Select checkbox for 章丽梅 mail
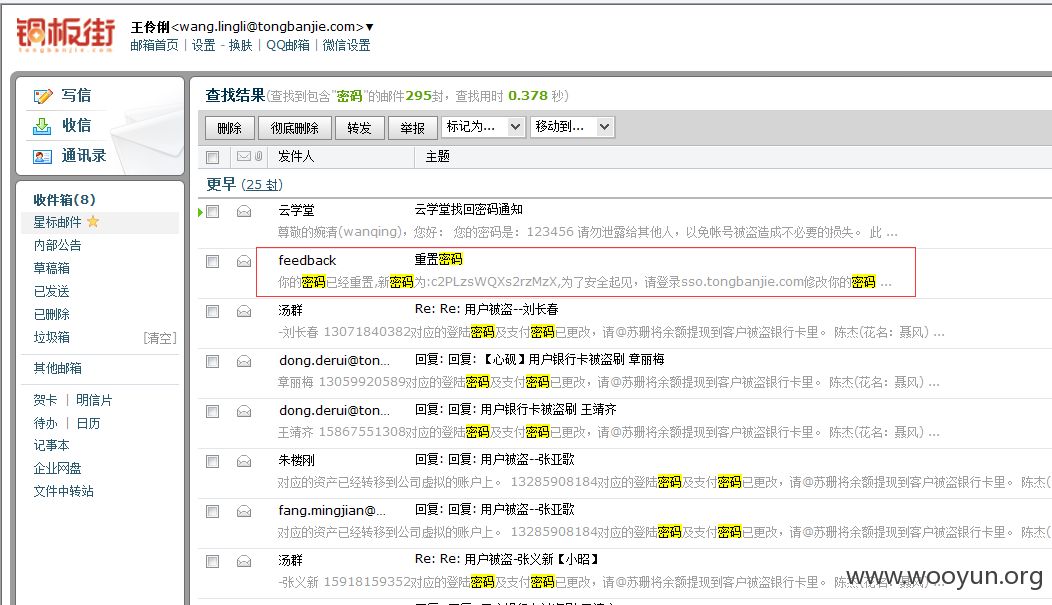 pyautogui.click(x=213, y=362)
